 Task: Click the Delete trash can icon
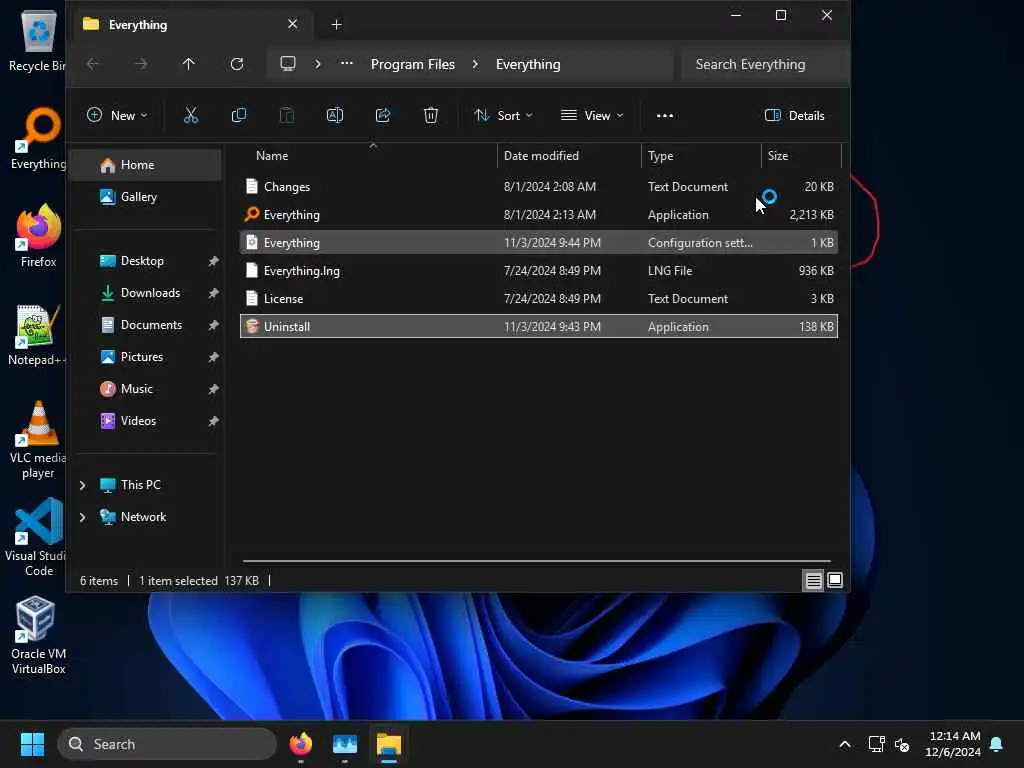tap(431, 116)
